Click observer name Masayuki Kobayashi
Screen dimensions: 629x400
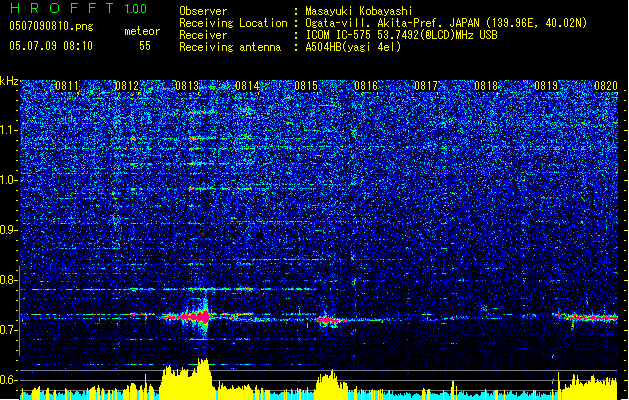tap(359, 11)
